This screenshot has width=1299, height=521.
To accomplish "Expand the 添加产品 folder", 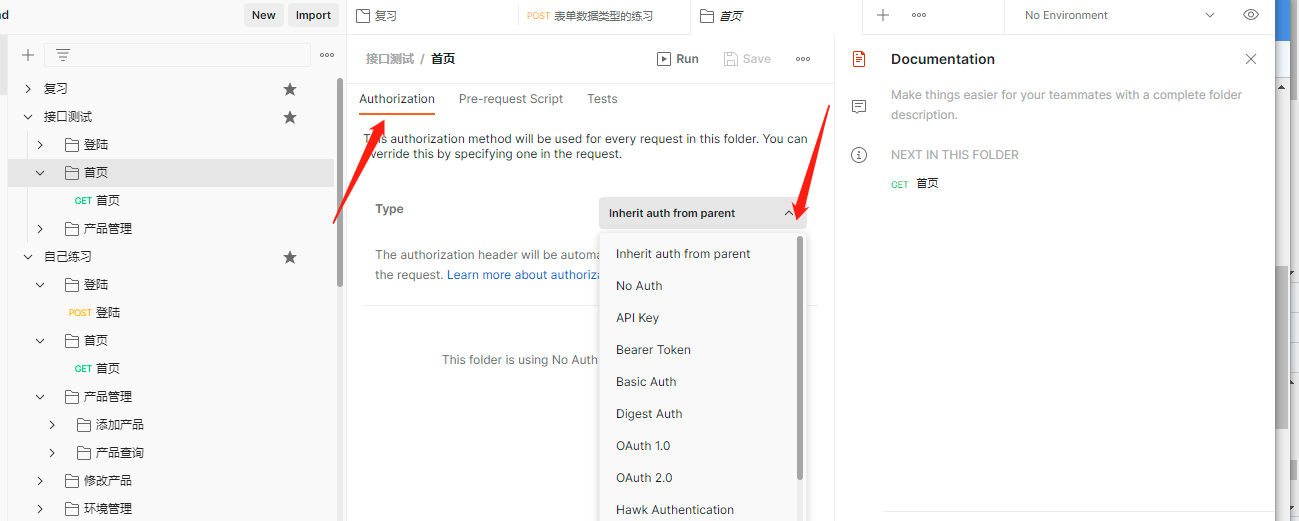I will tap(52, 425).
